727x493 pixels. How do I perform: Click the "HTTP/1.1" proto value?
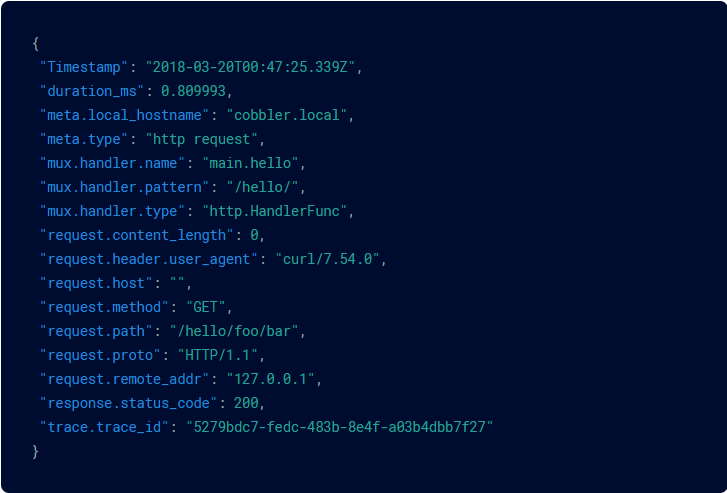click(x=217, y=355)
